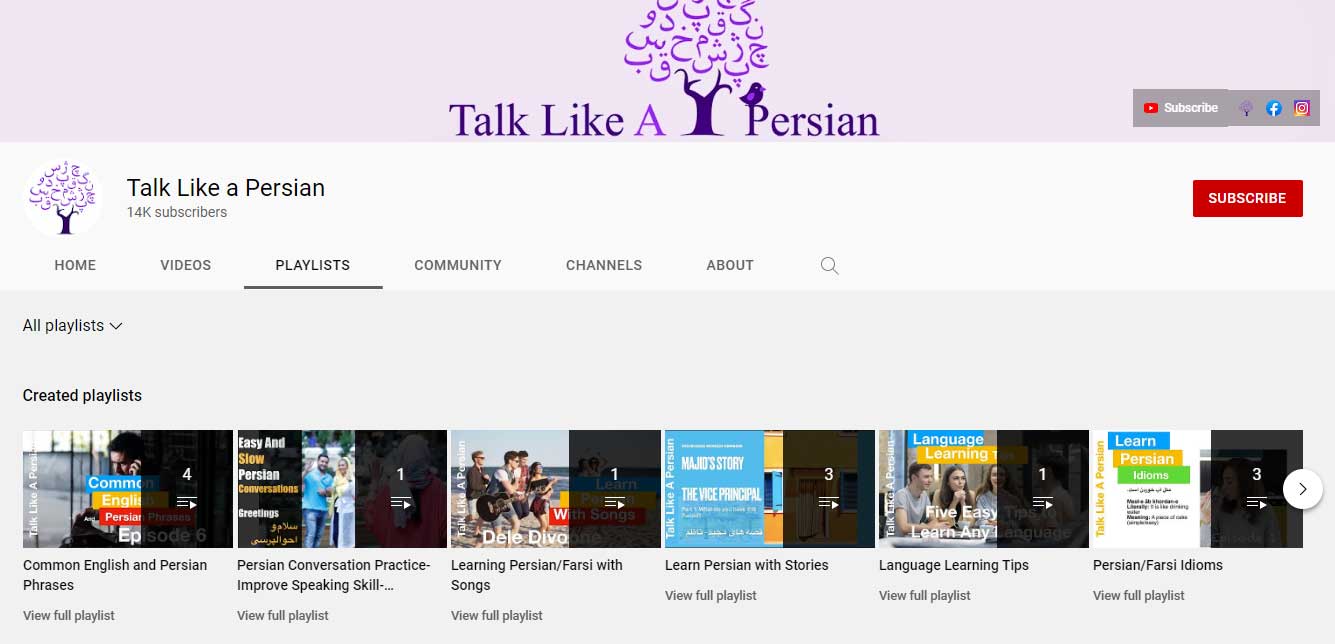Click playlist queue icon on Language Learning Tips
Screen dimensions: 1335x644
point(1043,502)
